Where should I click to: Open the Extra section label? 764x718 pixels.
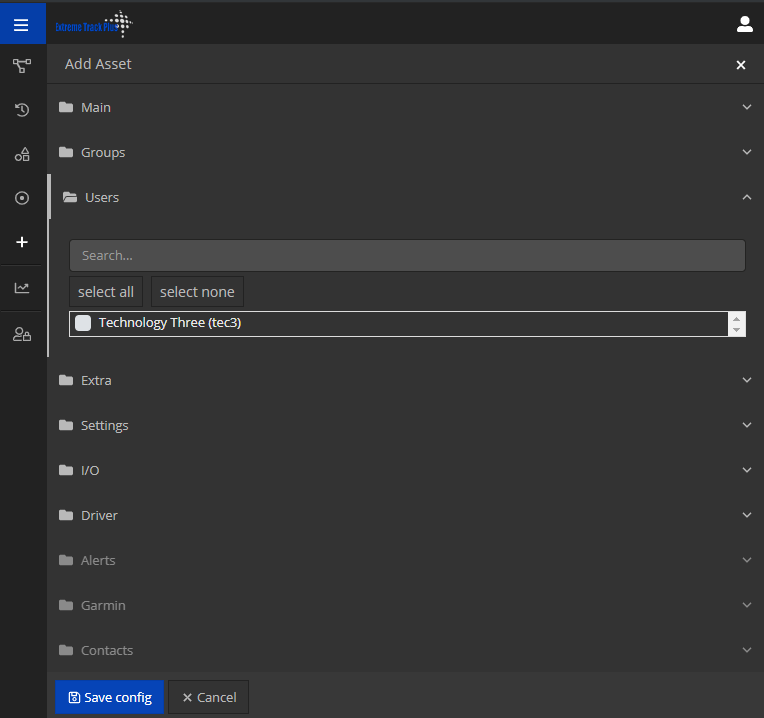pos(96,380)
